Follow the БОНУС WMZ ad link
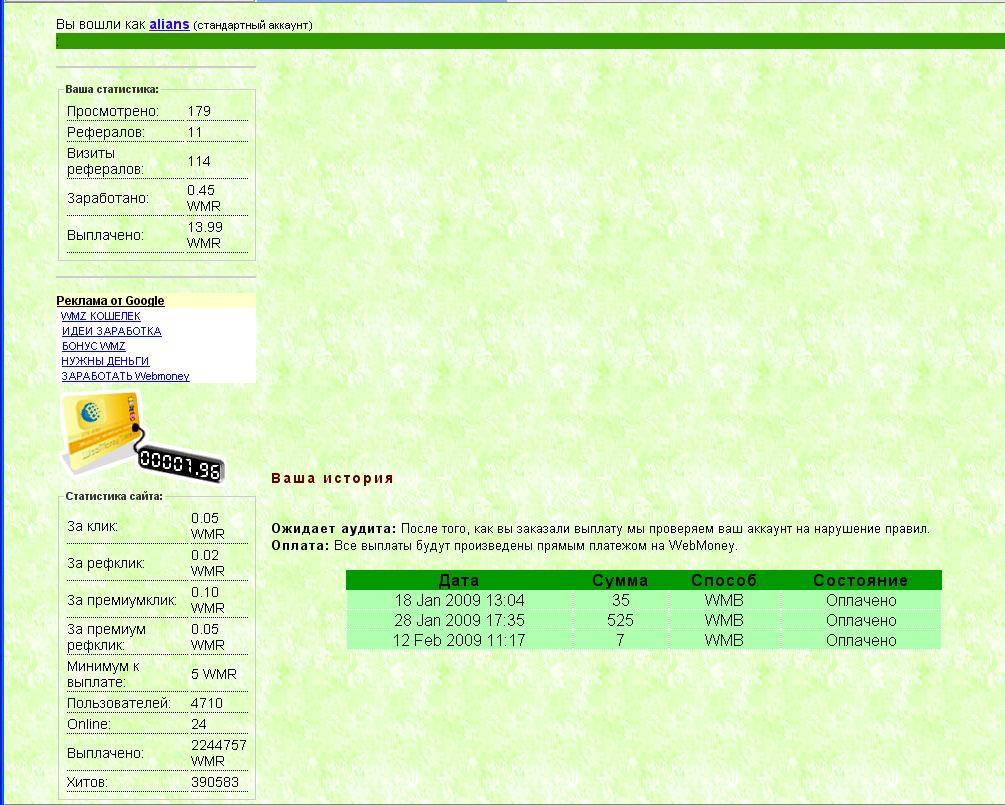Viewport: 1005px width, 805px height. [x=93, y=346]
